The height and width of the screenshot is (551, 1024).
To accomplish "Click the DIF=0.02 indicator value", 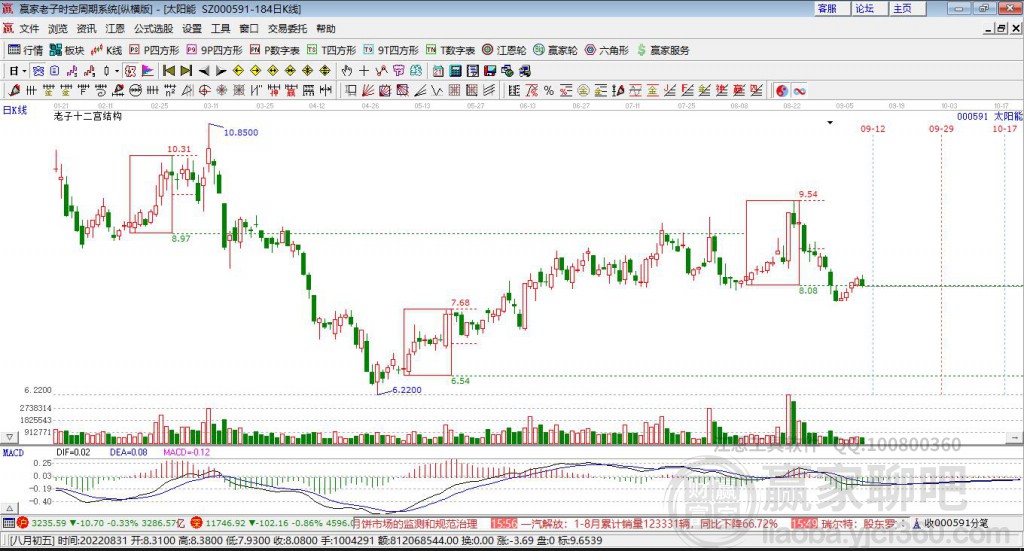I will tap(73, 452).
